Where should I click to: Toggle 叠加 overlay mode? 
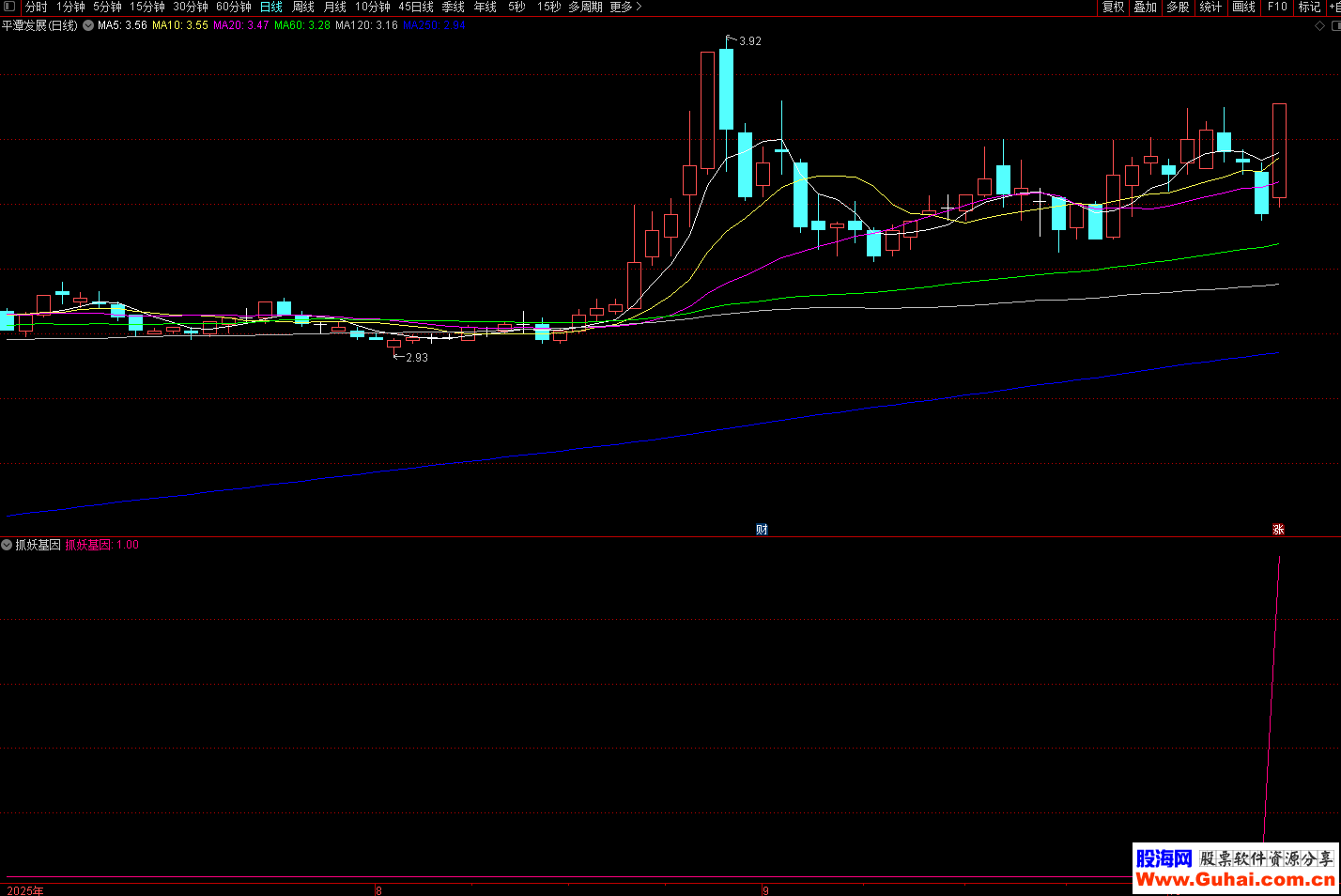coord(1145,7)
